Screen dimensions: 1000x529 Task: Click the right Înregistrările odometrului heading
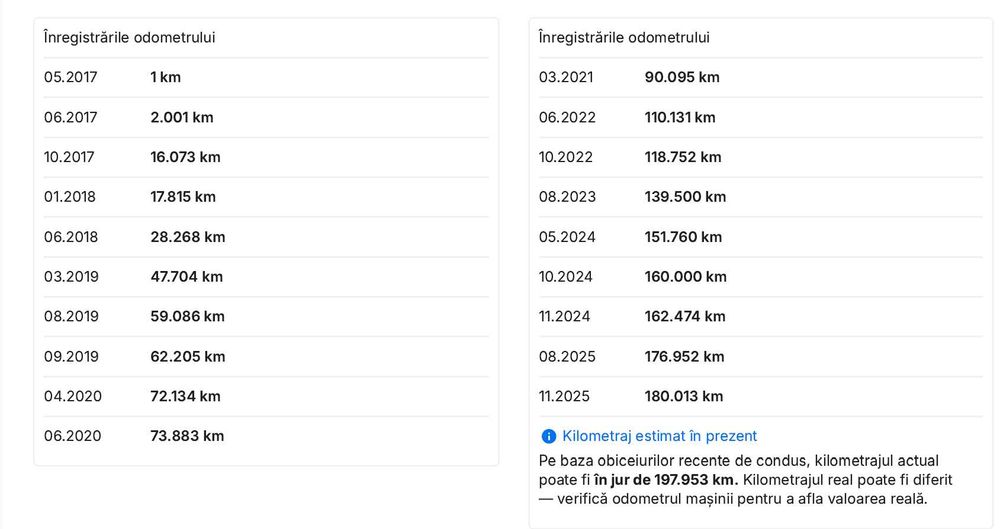point(624,38)
